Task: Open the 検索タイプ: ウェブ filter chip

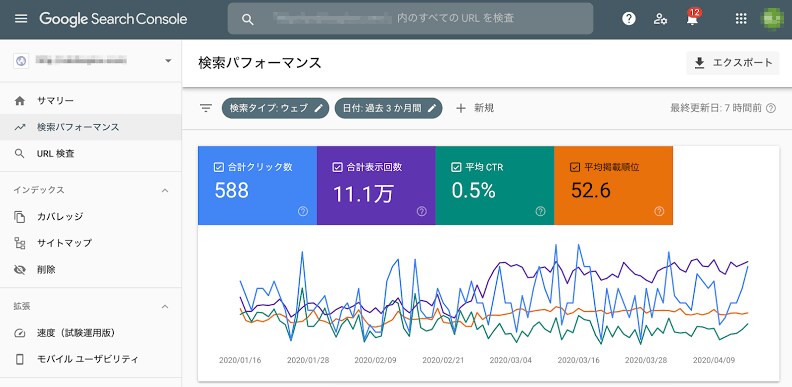Action: tap(275, 108)
